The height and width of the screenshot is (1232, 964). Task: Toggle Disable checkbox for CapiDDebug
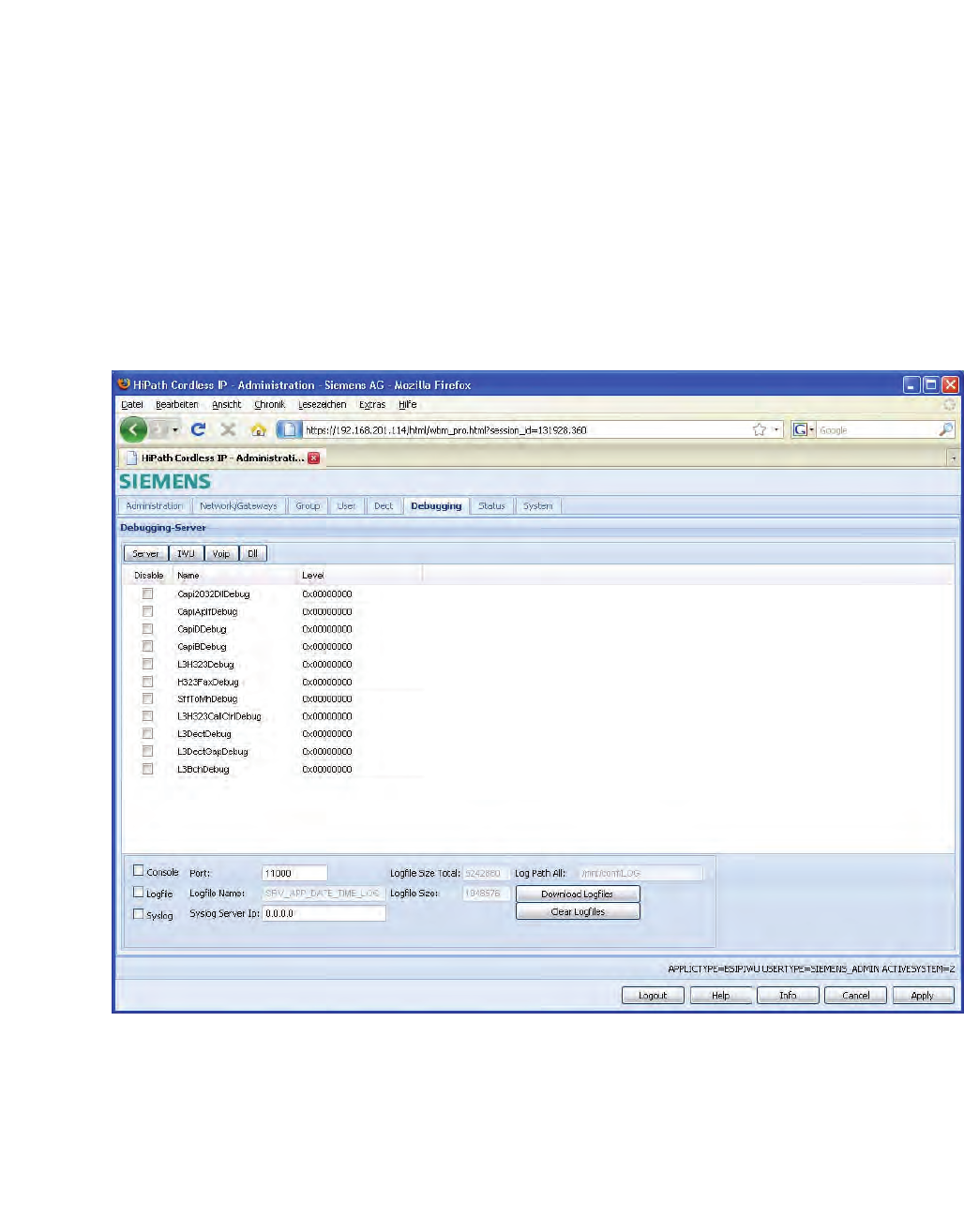point(147,629)
